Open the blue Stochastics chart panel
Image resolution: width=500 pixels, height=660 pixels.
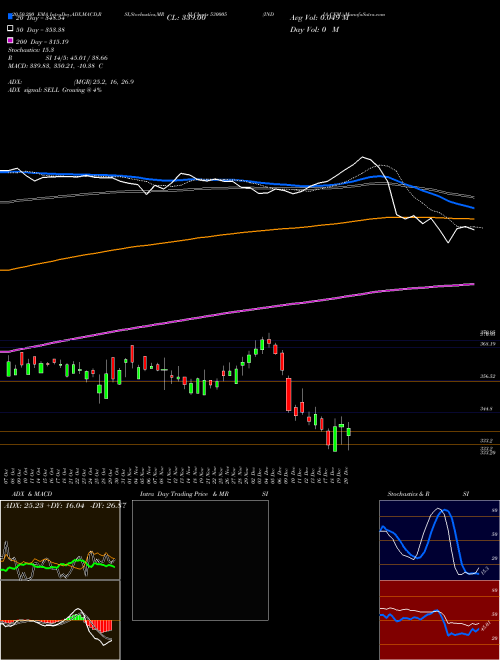click(439, 540)
